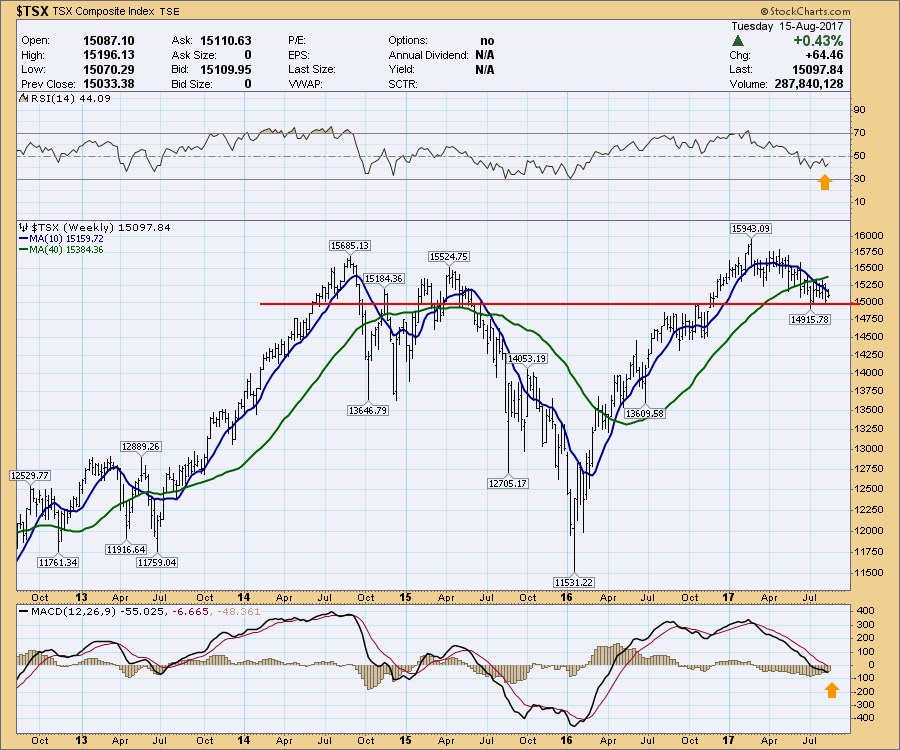Click the Prev Close value 15033.38

click(108, 84)
